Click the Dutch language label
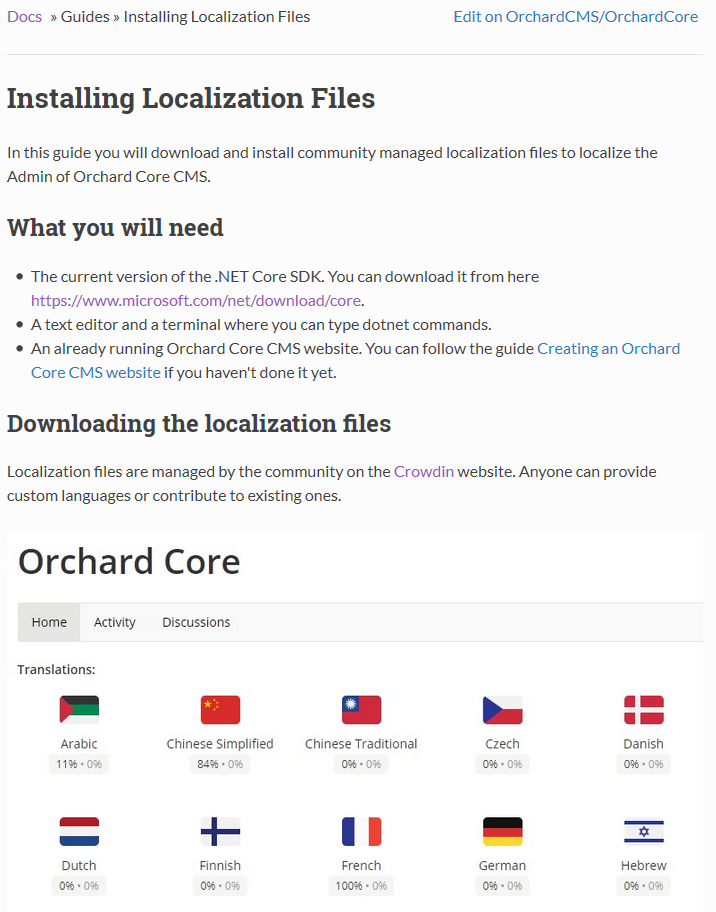The height and width of the screenshot is (912, 716). tap(79, 865)
